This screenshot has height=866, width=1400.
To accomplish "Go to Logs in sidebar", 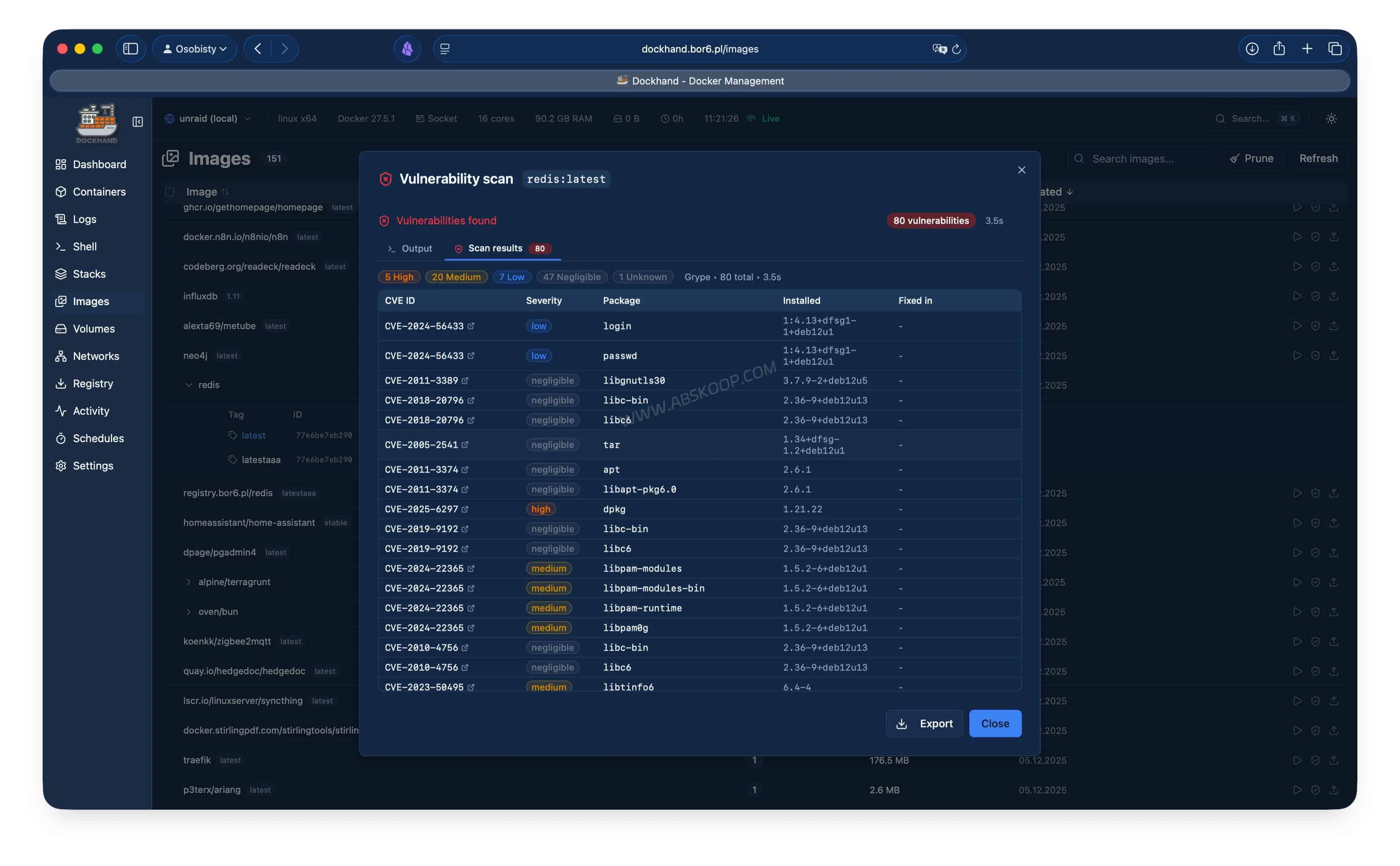I will pyautogui.click(x=76, y=220).
